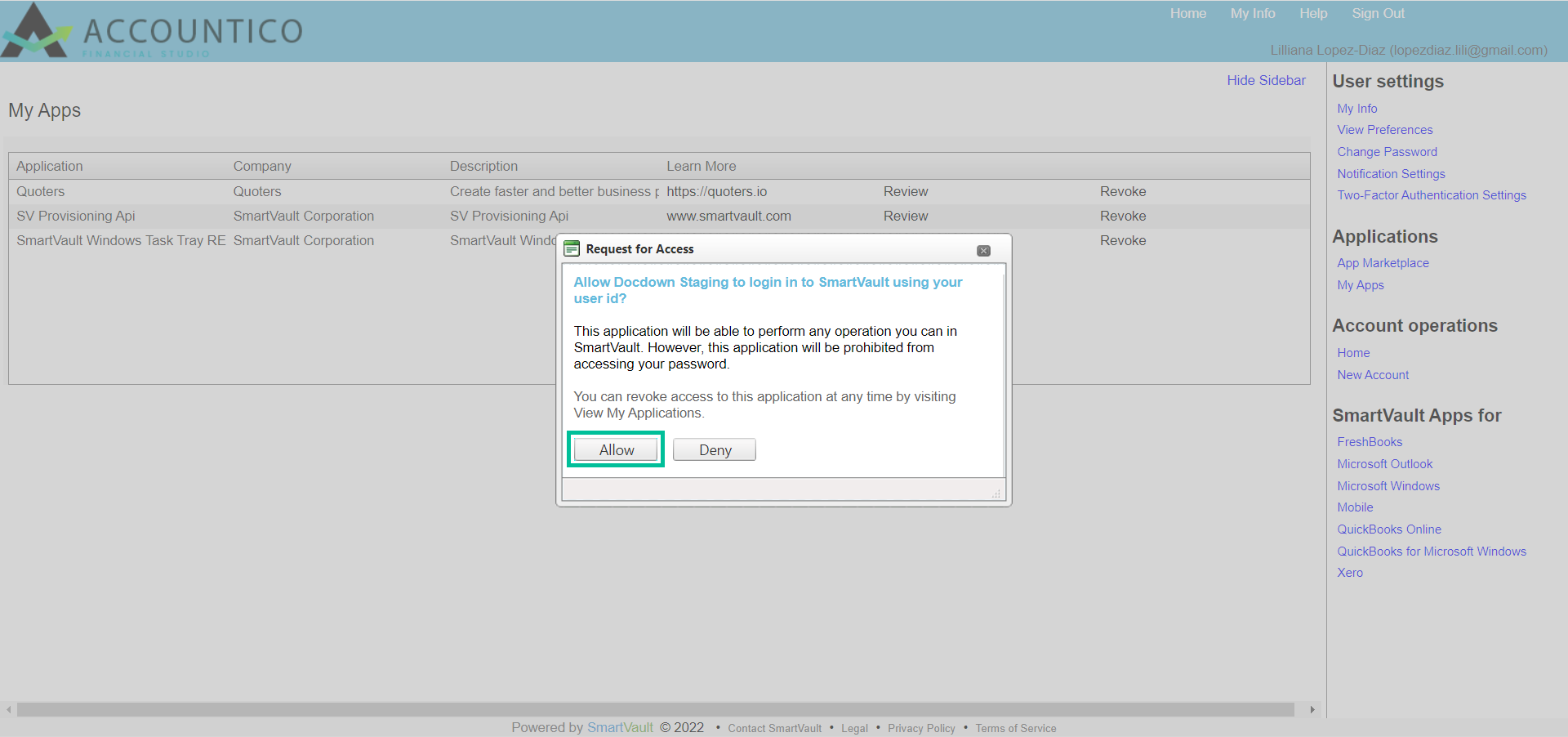
Task: Review the SV Provisioning Api app
Action: click(x=905, y=216)
